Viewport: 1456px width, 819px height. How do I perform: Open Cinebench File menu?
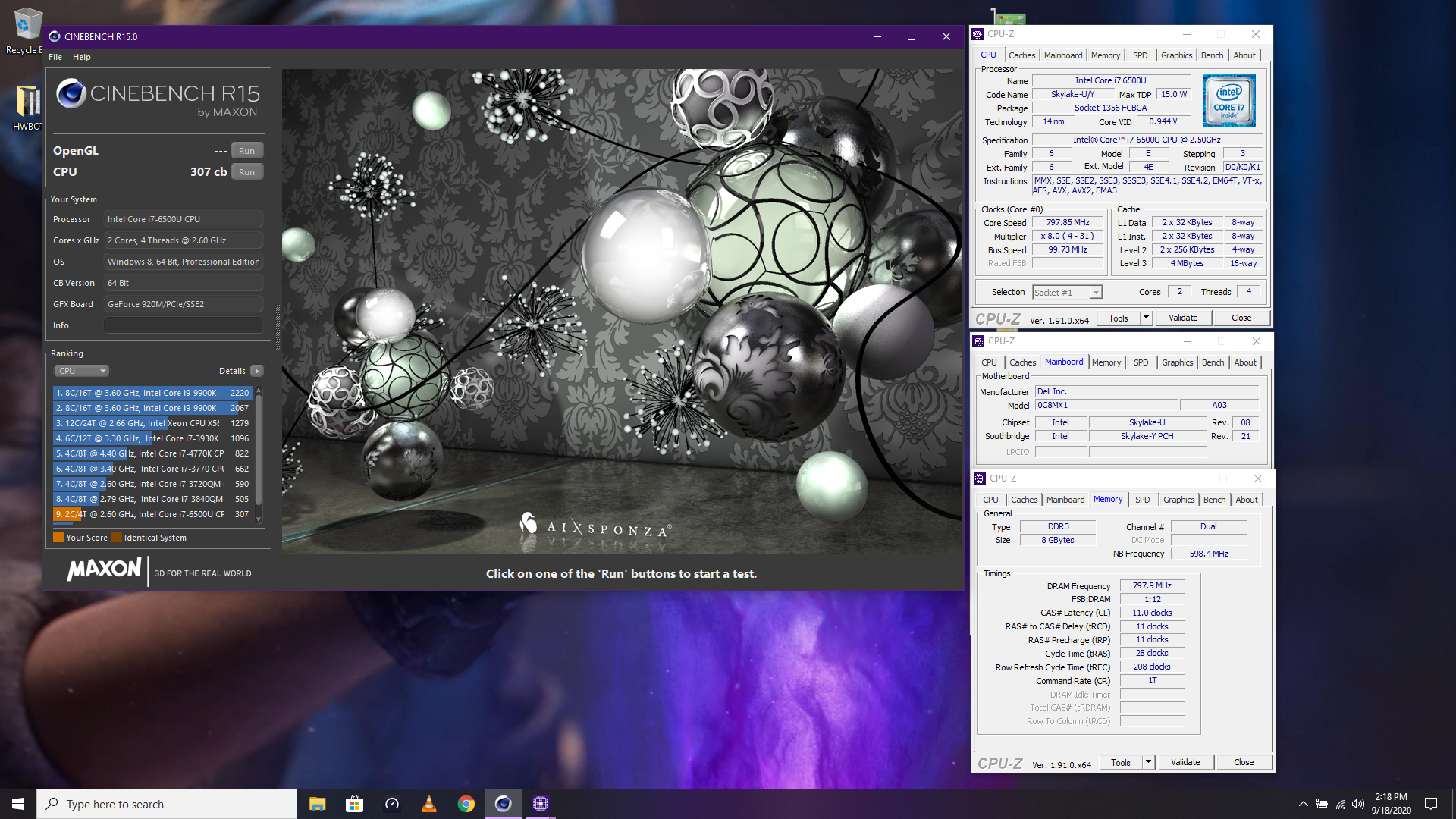pos(55,57)
